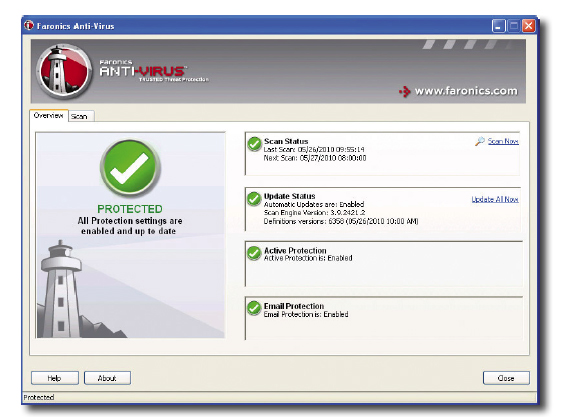The image size is (561, 417).
Task: Click the title bar Faronics app icon
Action: pyautogui.click(x=29, y=25)
